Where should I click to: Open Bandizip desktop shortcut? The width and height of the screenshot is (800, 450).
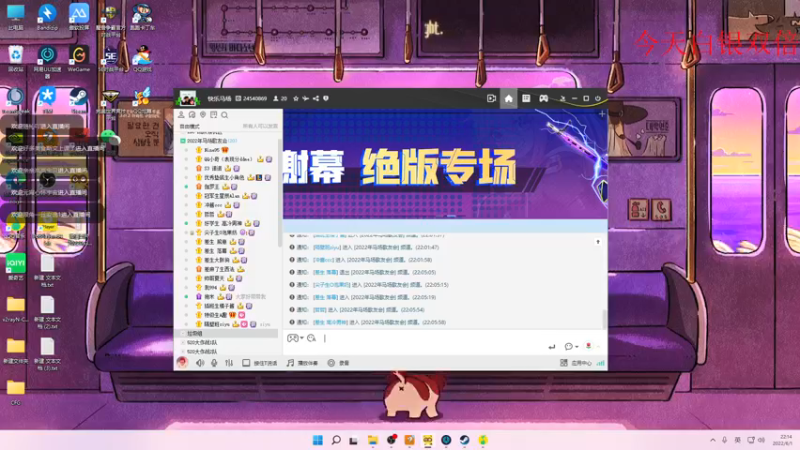47,16
